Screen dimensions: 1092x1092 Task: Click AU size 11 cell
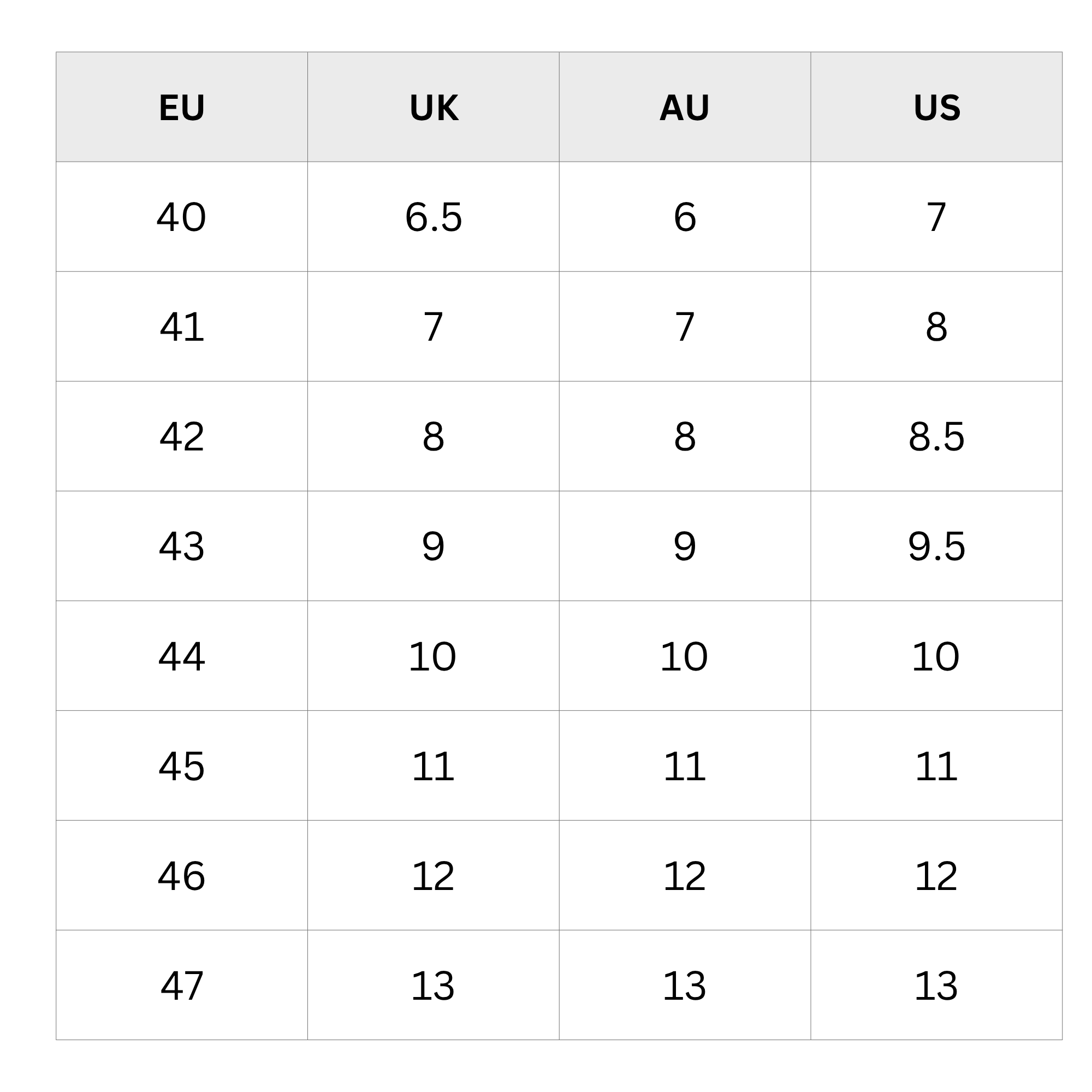(685, 765)
